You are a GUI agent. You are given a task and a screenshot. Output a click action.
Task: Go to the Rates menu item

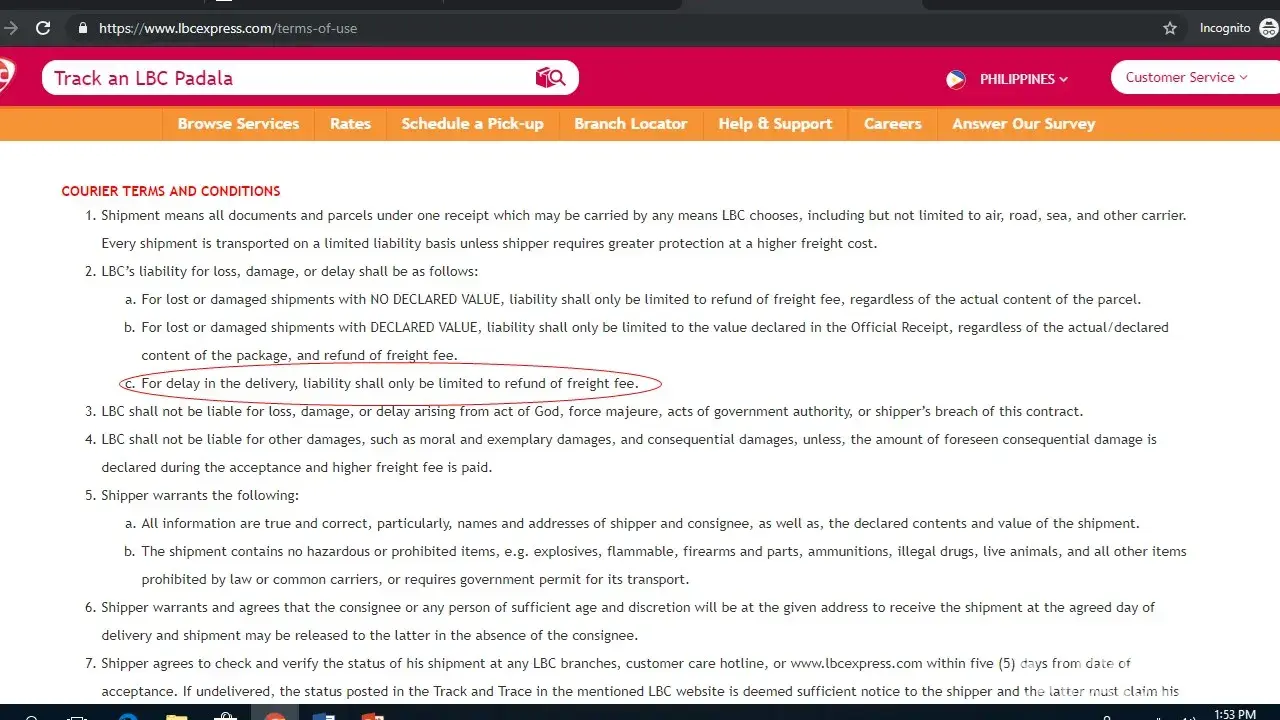[x=350, y=124]
